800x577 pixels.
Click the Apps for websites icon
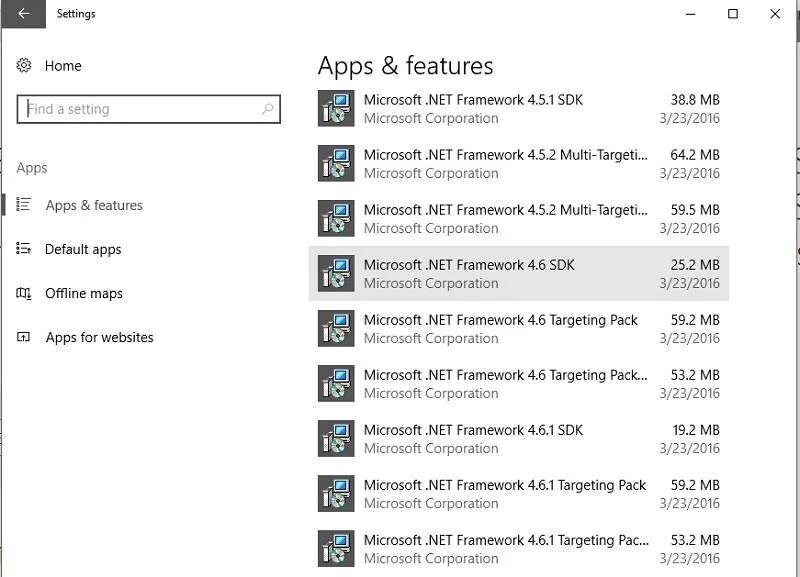(24, 337)
